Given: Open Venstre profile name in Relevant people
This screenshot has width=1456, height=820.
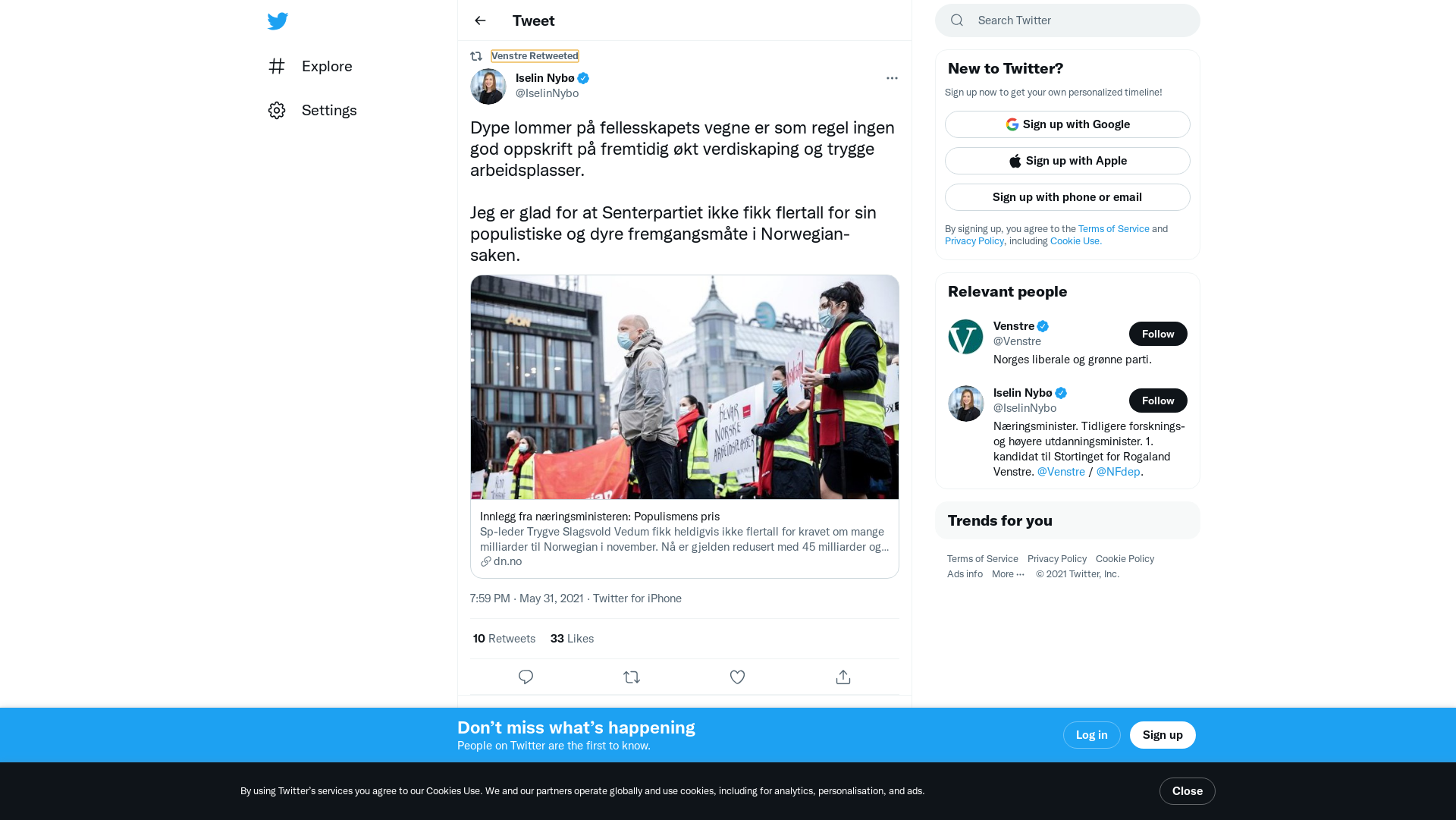Looking at the screenshot, I should (1014, 326).
